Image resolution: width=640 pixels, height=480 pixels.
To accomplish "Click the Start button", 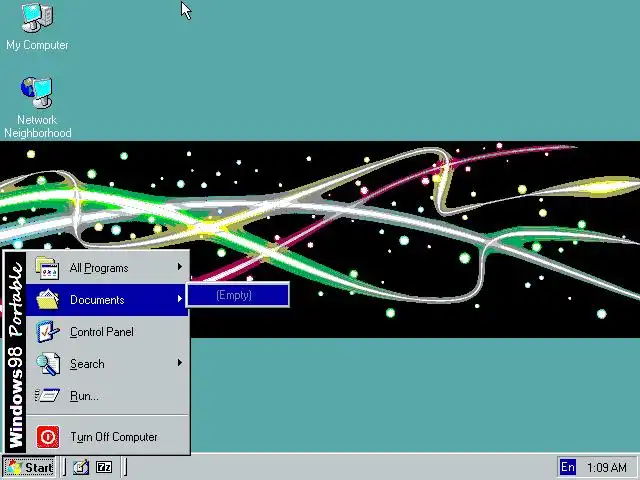I will coord(29,467).
